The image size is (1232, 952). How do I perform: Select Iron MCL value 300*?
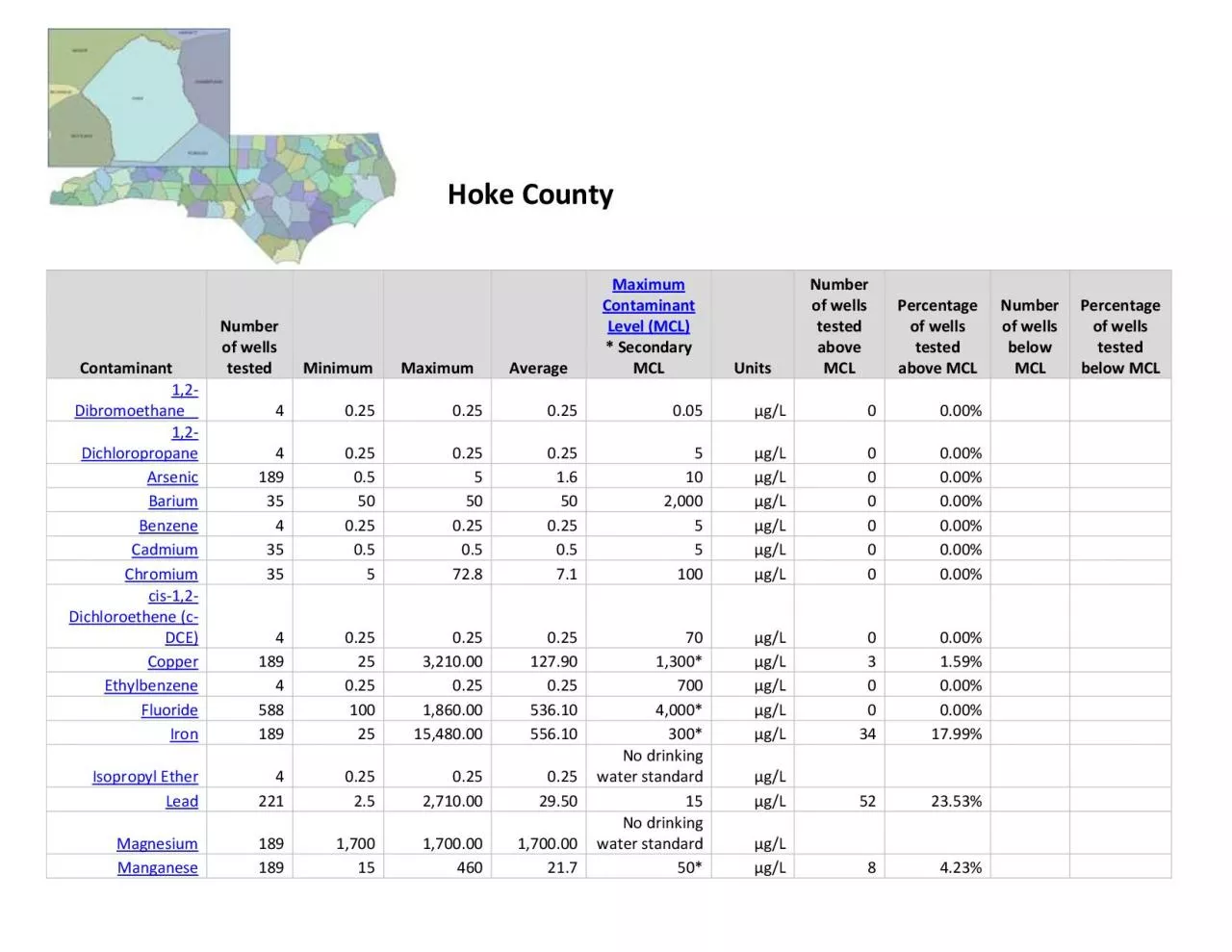coord(685,733)
